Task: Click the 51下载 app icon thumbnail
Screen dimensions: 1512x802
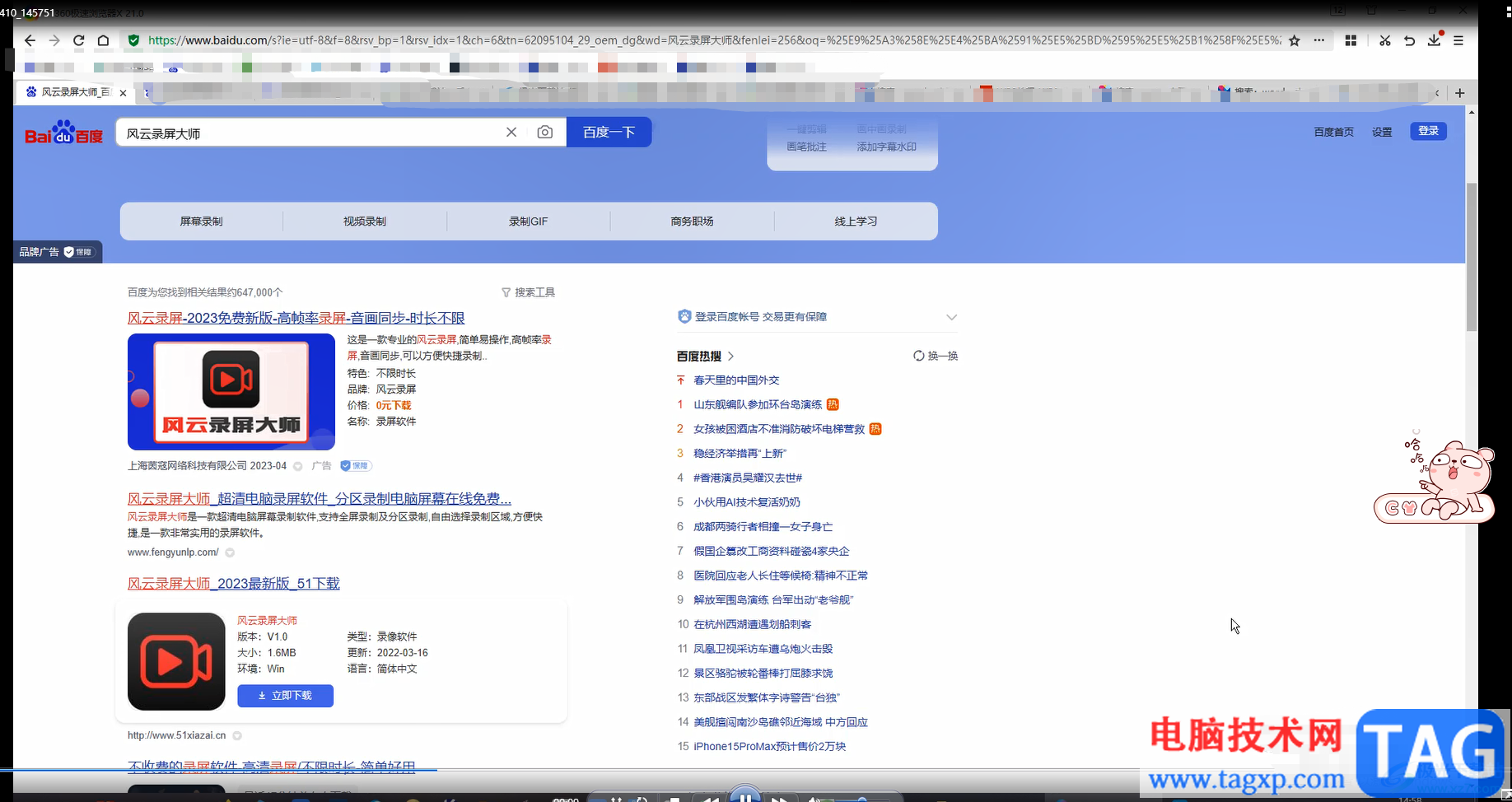Action: (x=176, y=661)
